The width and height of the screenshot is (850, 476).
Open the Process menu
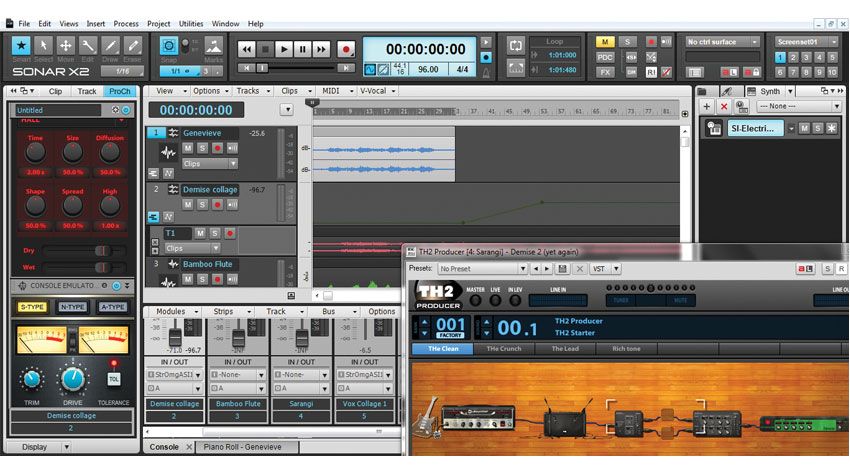pos(126,23)
